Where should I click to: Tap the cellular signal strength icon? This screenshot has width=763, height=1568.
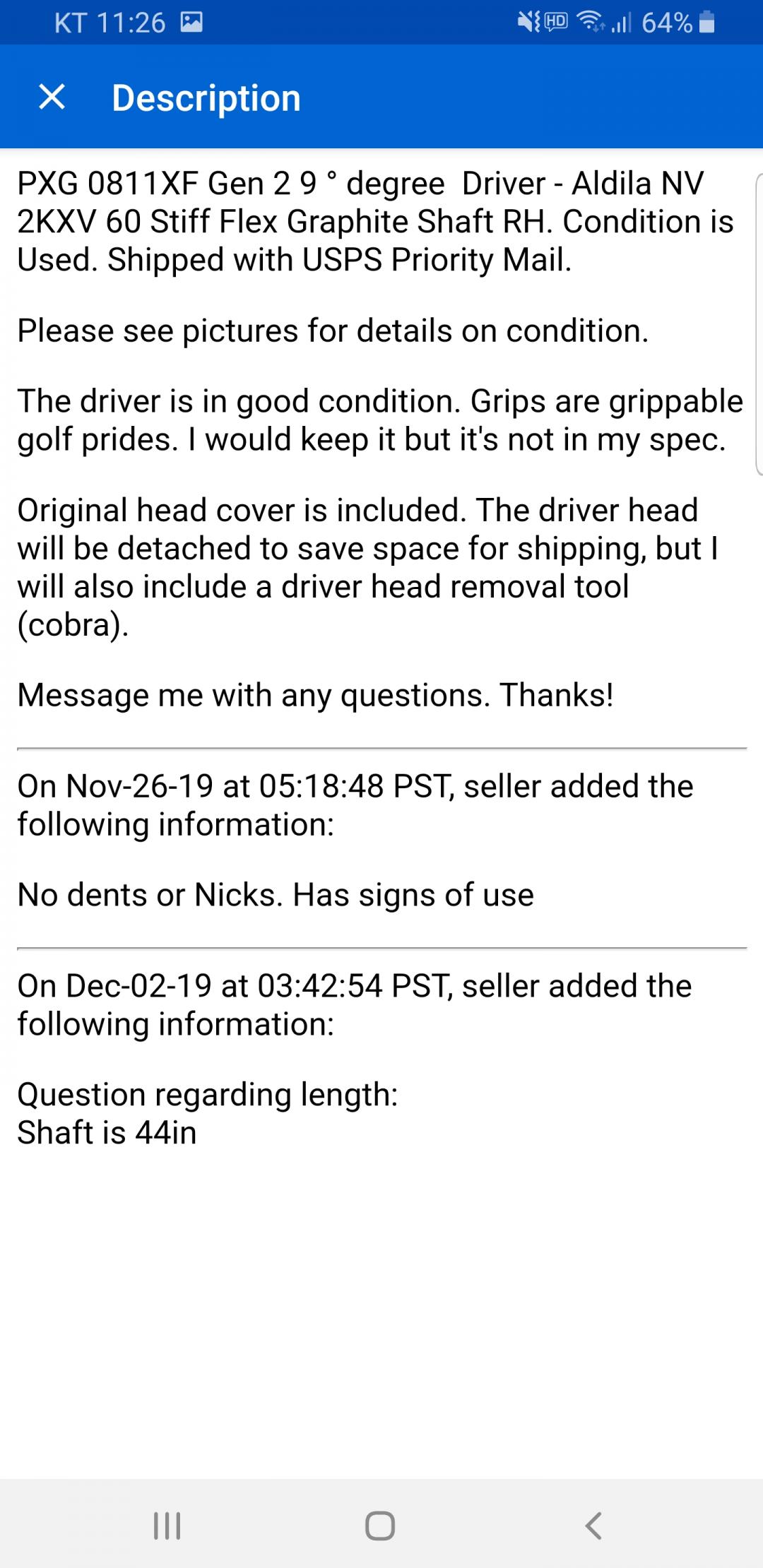621,24
